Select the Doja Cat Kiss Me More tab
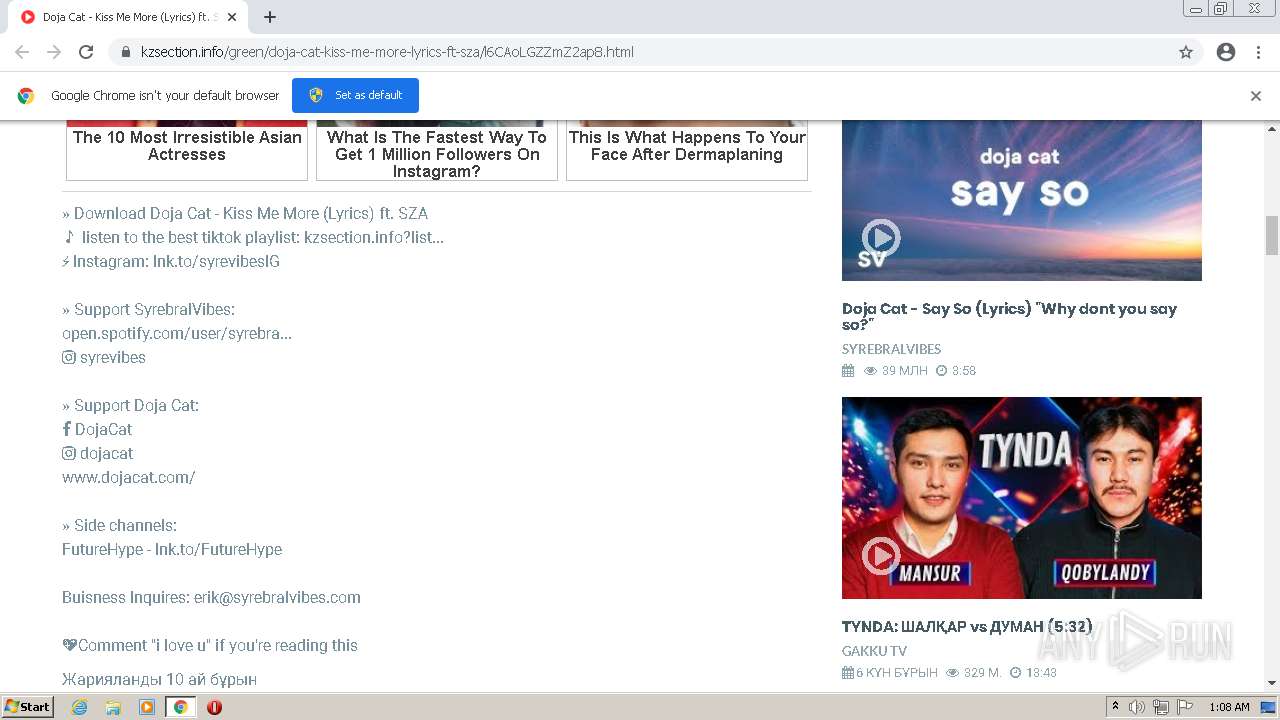The width and height of the screenshot is (1280, 720). tap(128, 17)
